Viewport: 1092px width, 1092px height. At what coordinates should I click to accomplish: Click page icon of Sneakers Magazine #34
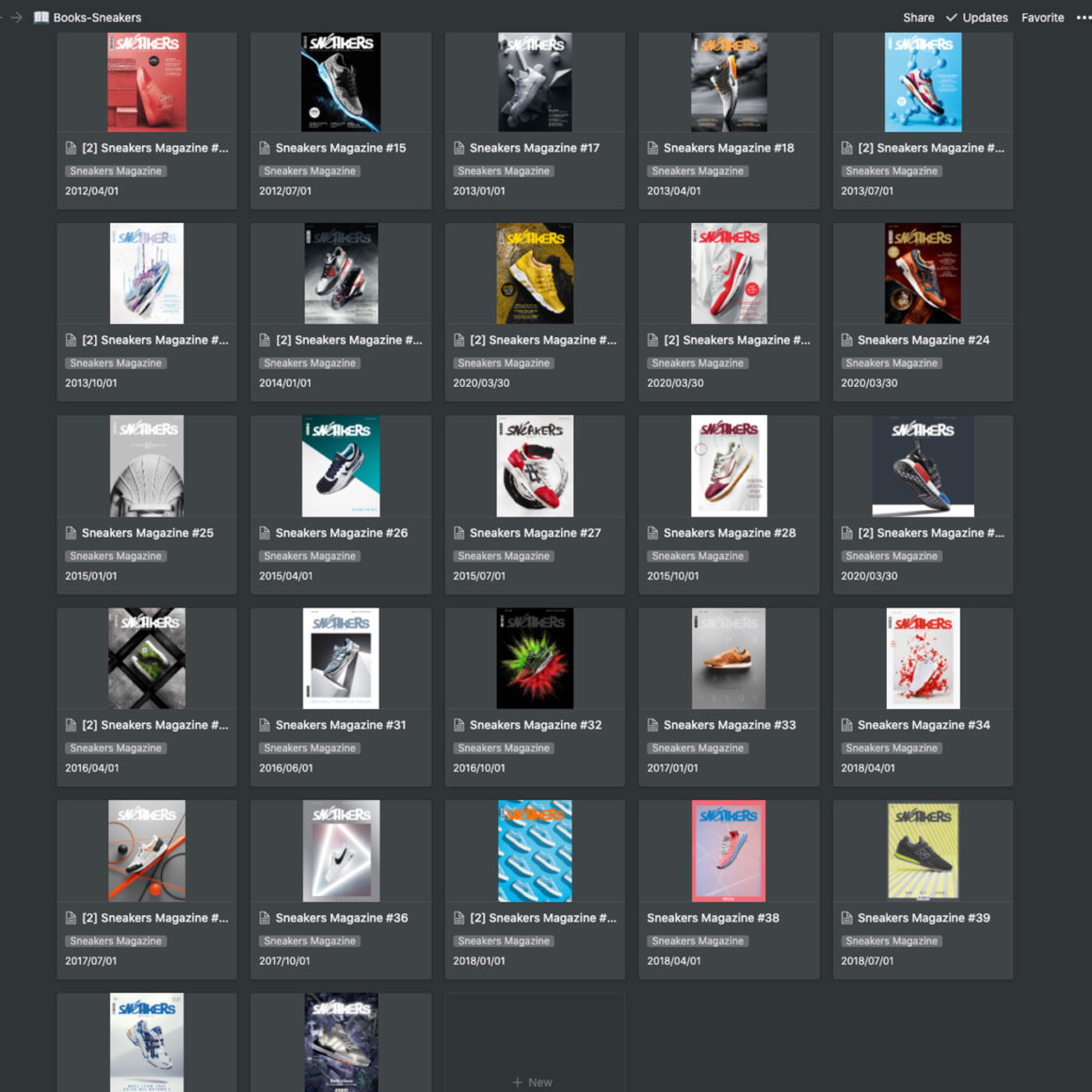pyautogui.click(x=847, y=726)
